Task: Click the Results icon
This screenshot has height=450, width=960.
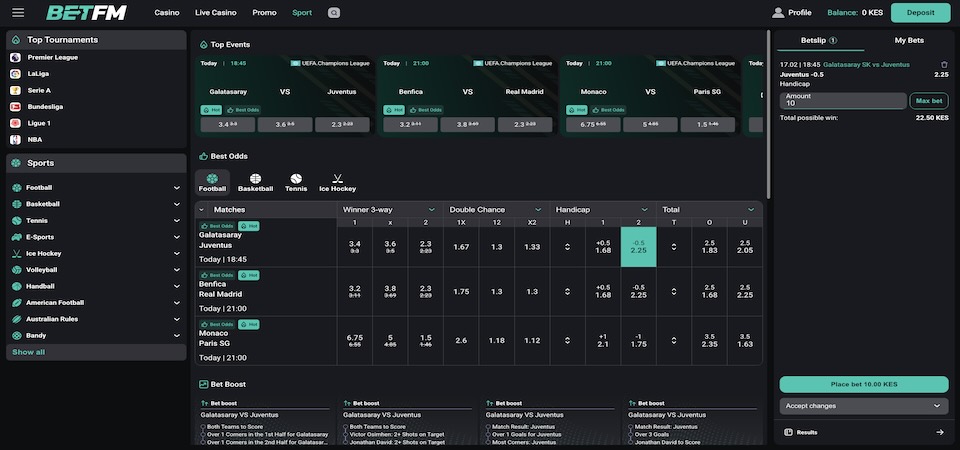Action: pos(789,432)
